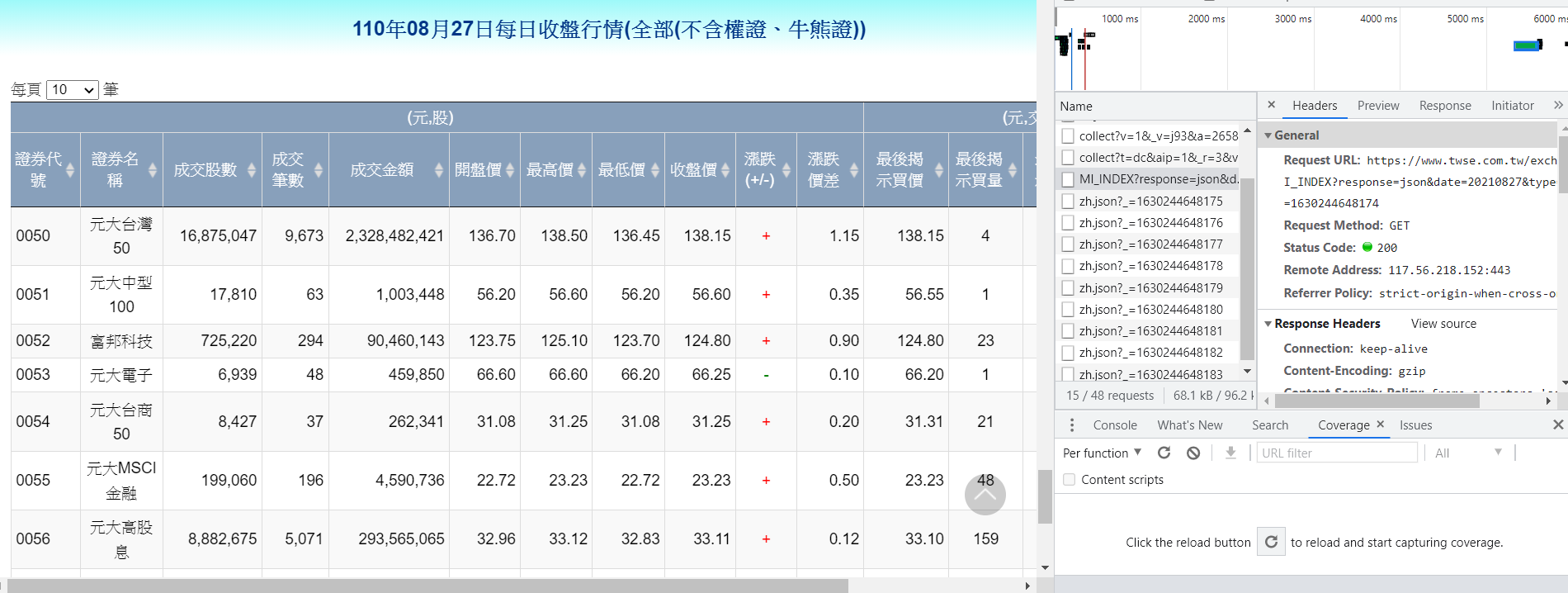Switch to the Preview tab

point(1377,106)
